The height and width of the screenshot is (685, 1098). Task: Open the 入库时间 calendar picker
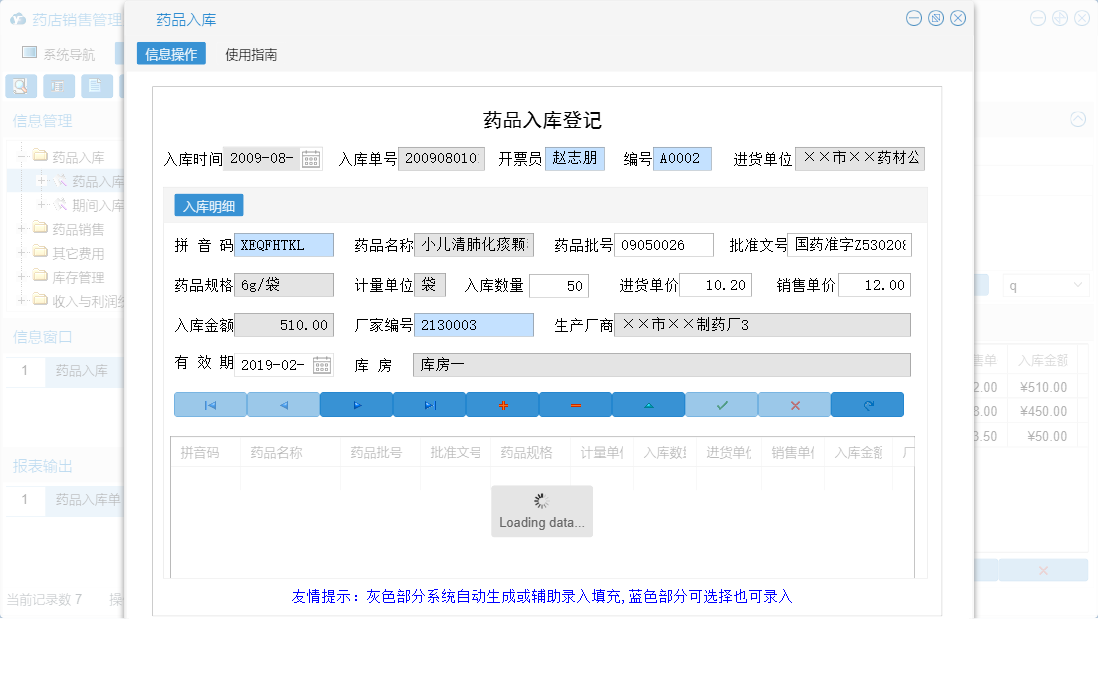tap(310, 157)
